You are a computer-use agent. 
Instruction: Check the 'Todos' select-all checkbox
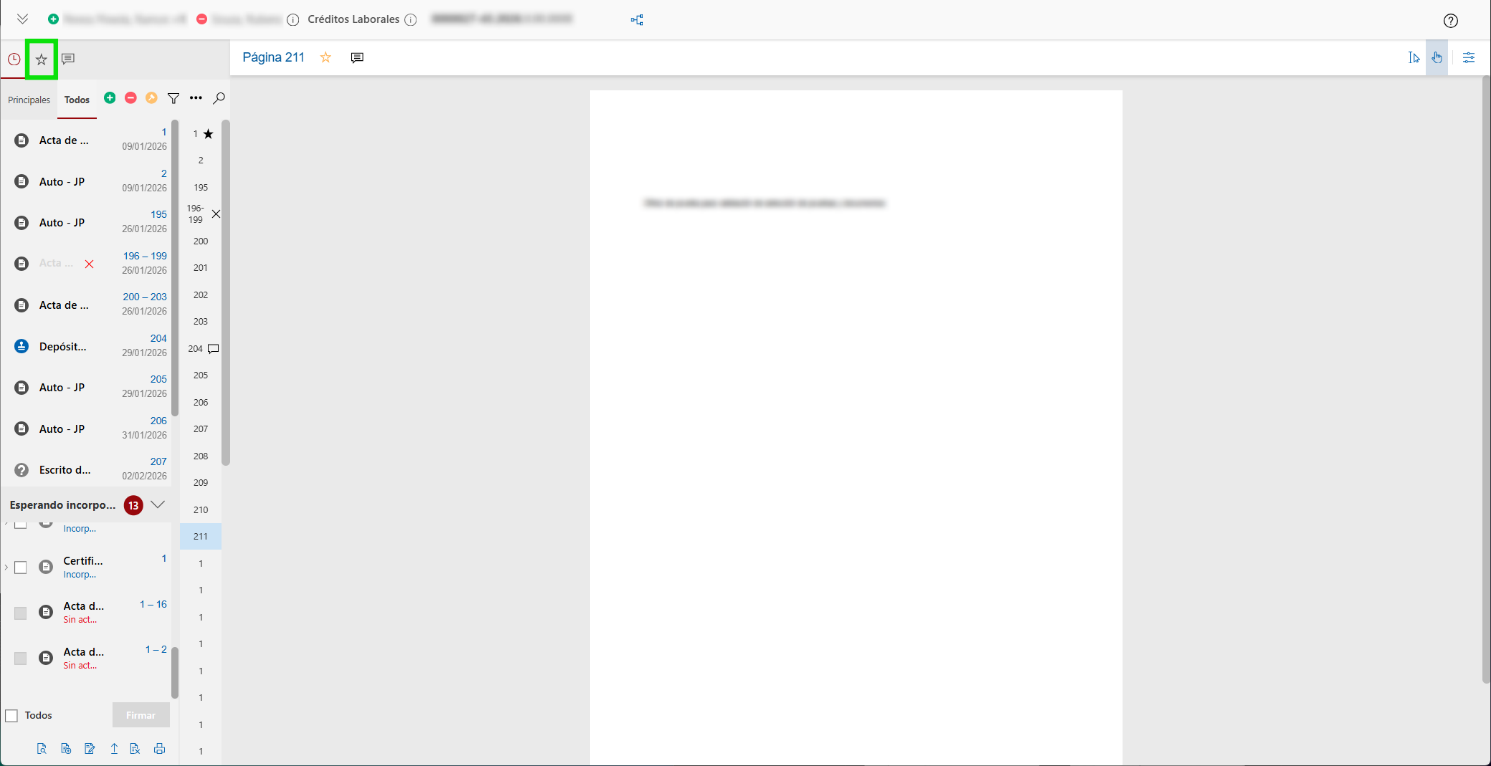pyautogui.click(x=12, y=716)
